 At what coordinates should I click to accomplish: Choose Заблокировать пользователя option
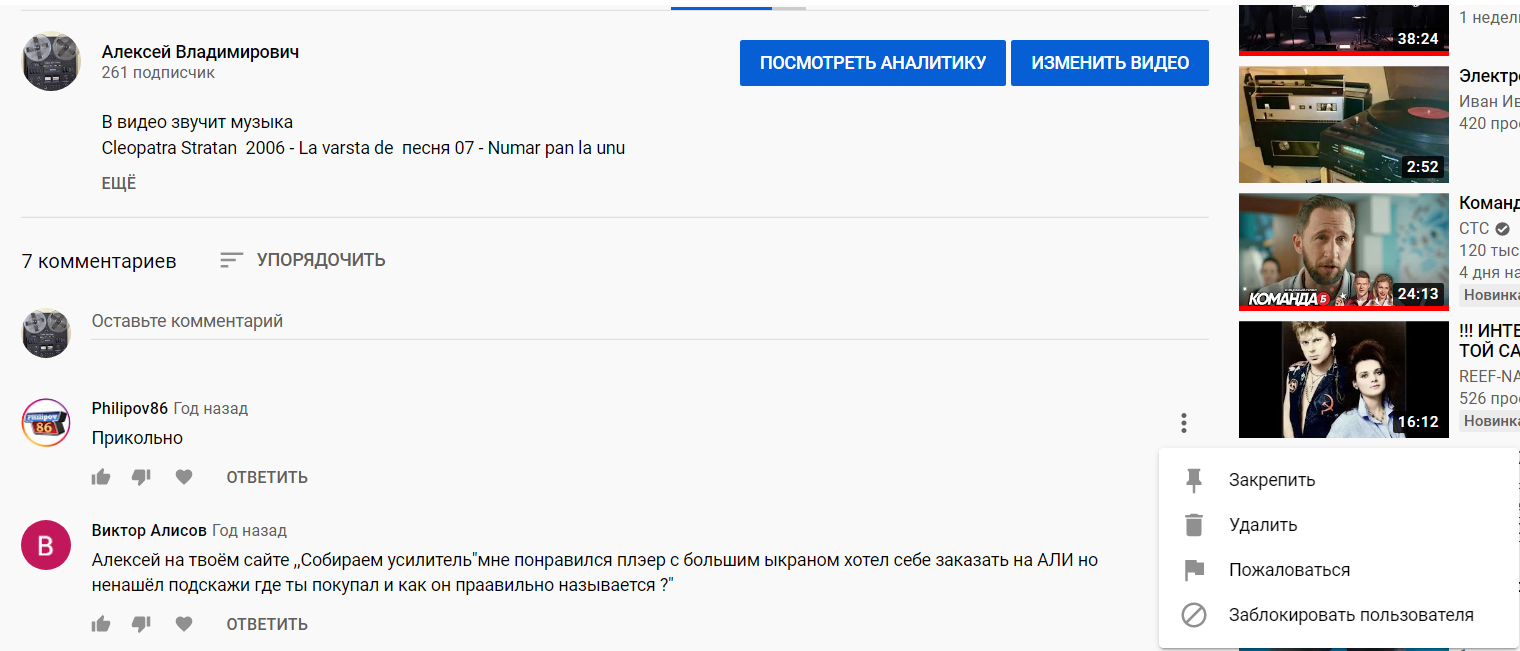(x=1350, y=615)
